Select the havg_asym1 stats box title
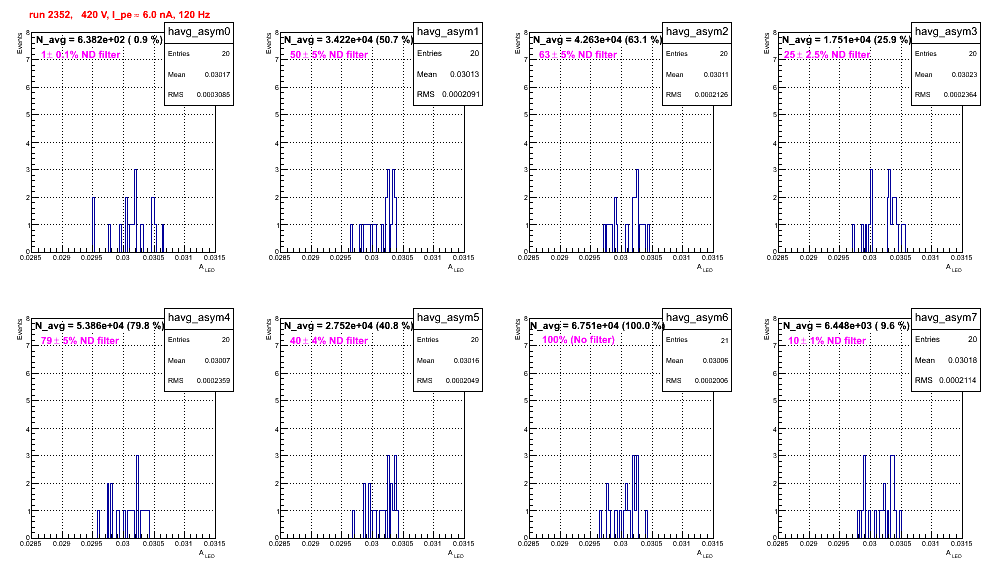The height and width of the screenshot is (572, 996). click(448, 31)
